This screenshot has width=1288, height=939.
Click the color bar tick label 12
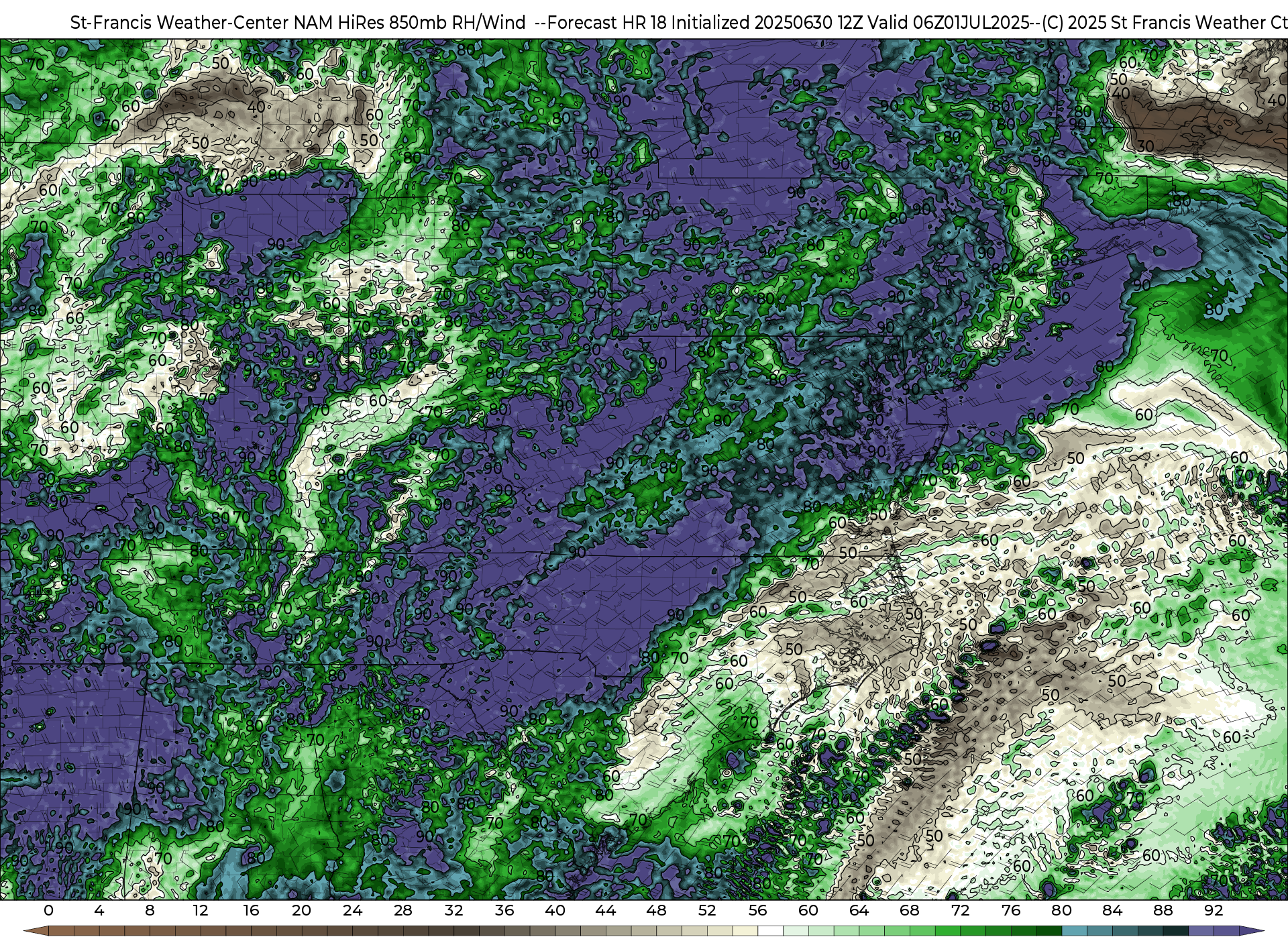click(200, 910)
